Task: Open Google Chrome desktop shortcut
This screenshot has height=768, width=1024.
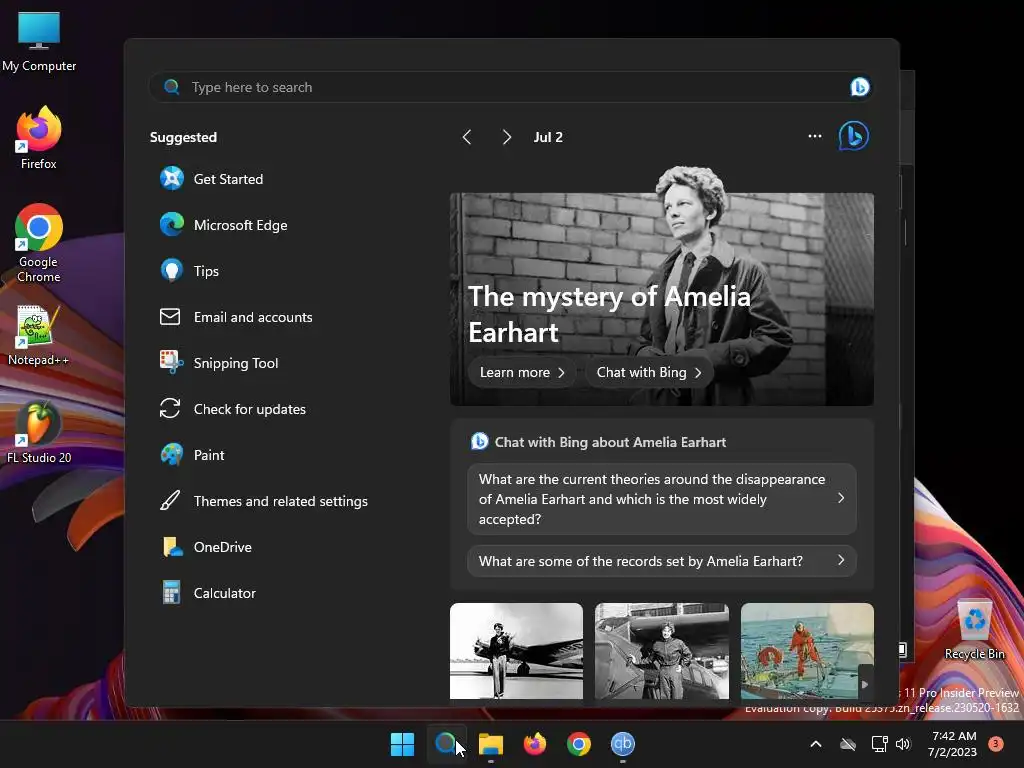Action: [39, 243]
